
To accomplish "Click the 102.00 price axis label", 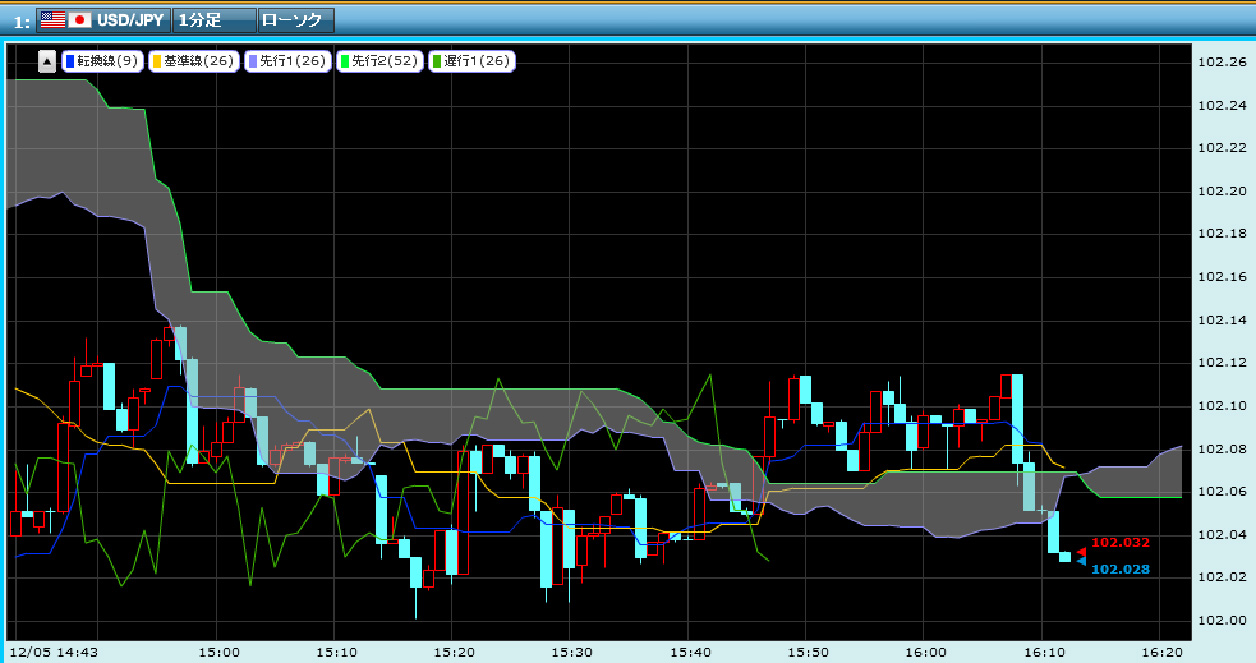I will 1222,620.
